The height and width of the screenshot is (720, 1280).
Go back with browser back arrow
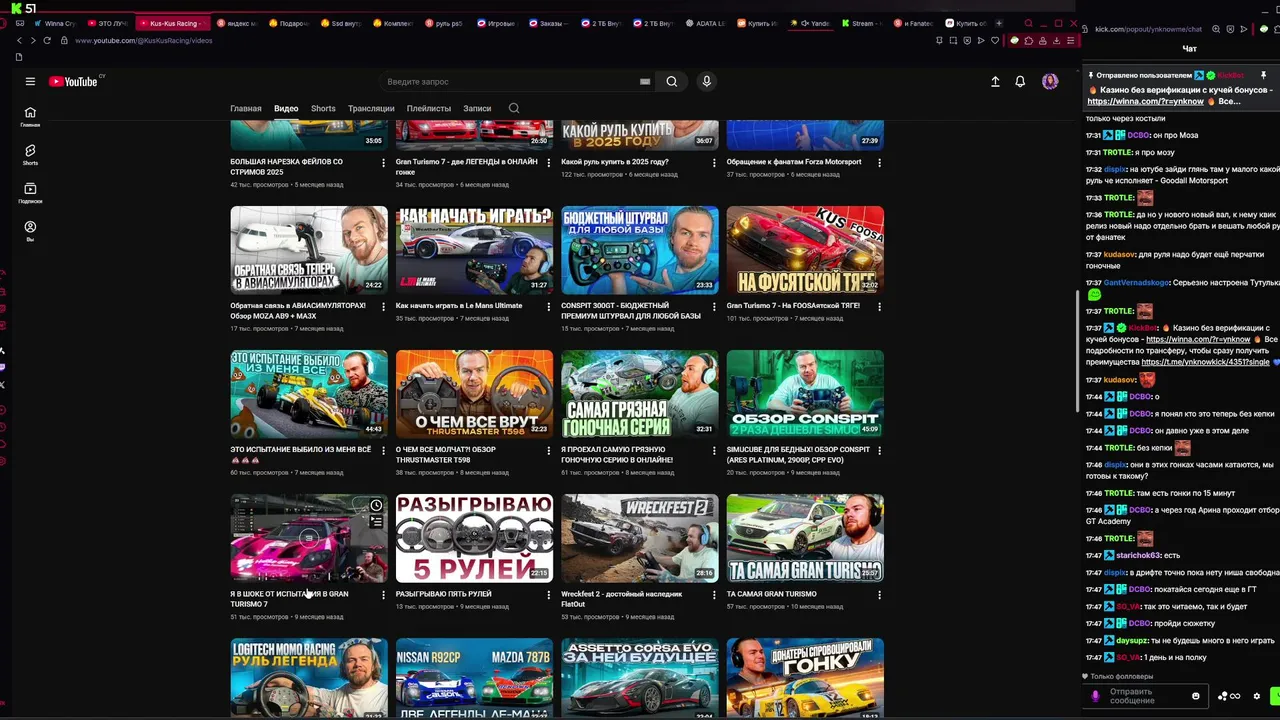19,40
